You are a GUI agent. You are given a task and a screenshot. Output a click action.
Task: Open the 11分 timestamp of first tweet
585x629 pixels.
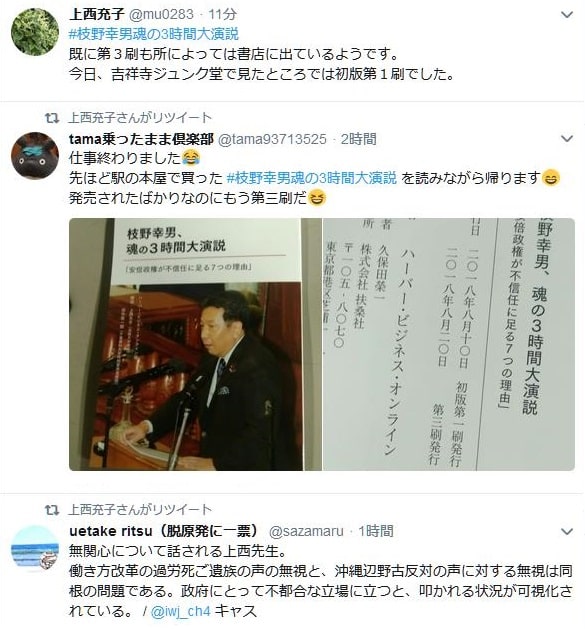coord(222,14)
